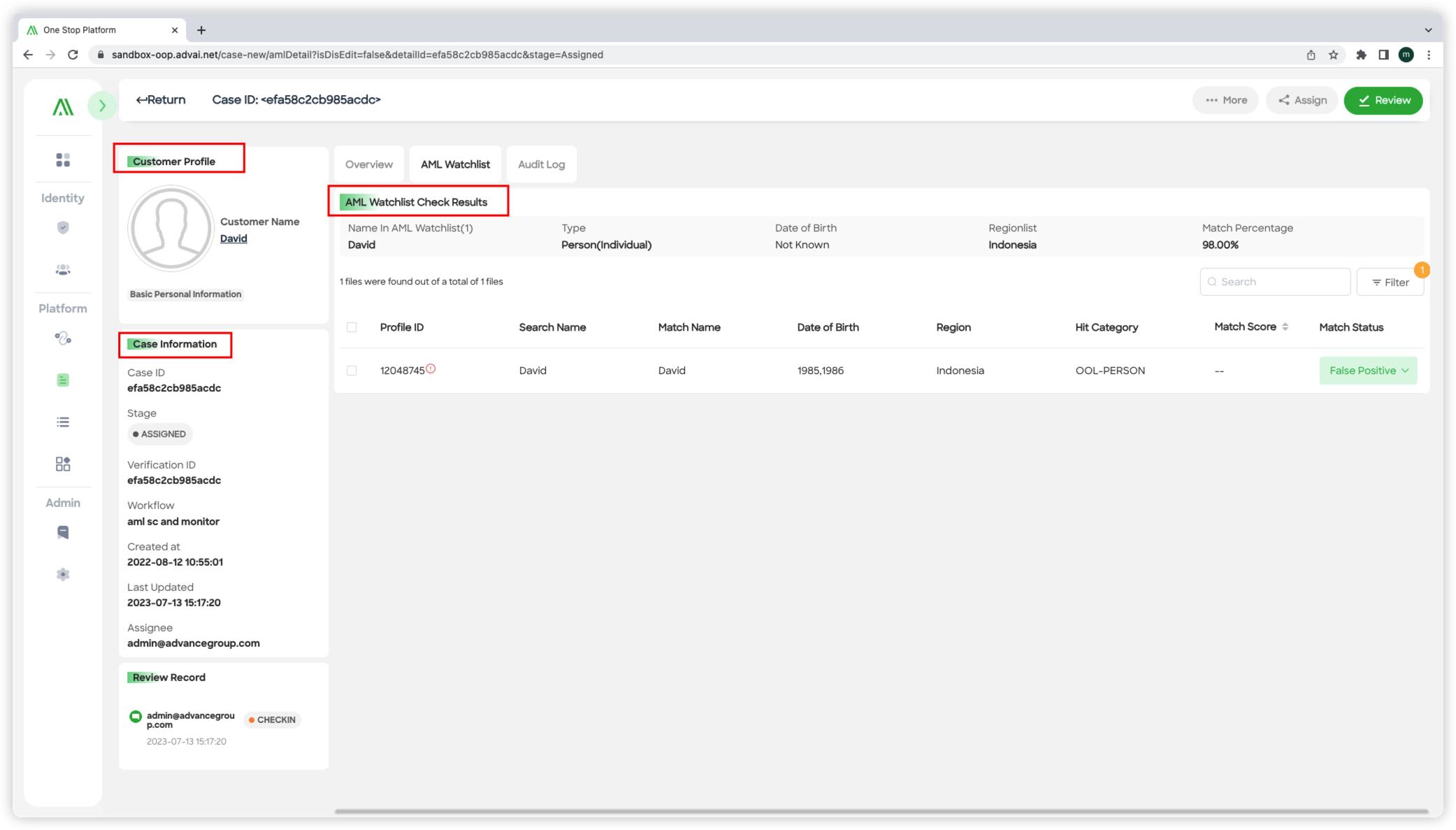Click the customer avatar placeholder
This screenshot has width=1456, height=830.
tap(171, 229)
